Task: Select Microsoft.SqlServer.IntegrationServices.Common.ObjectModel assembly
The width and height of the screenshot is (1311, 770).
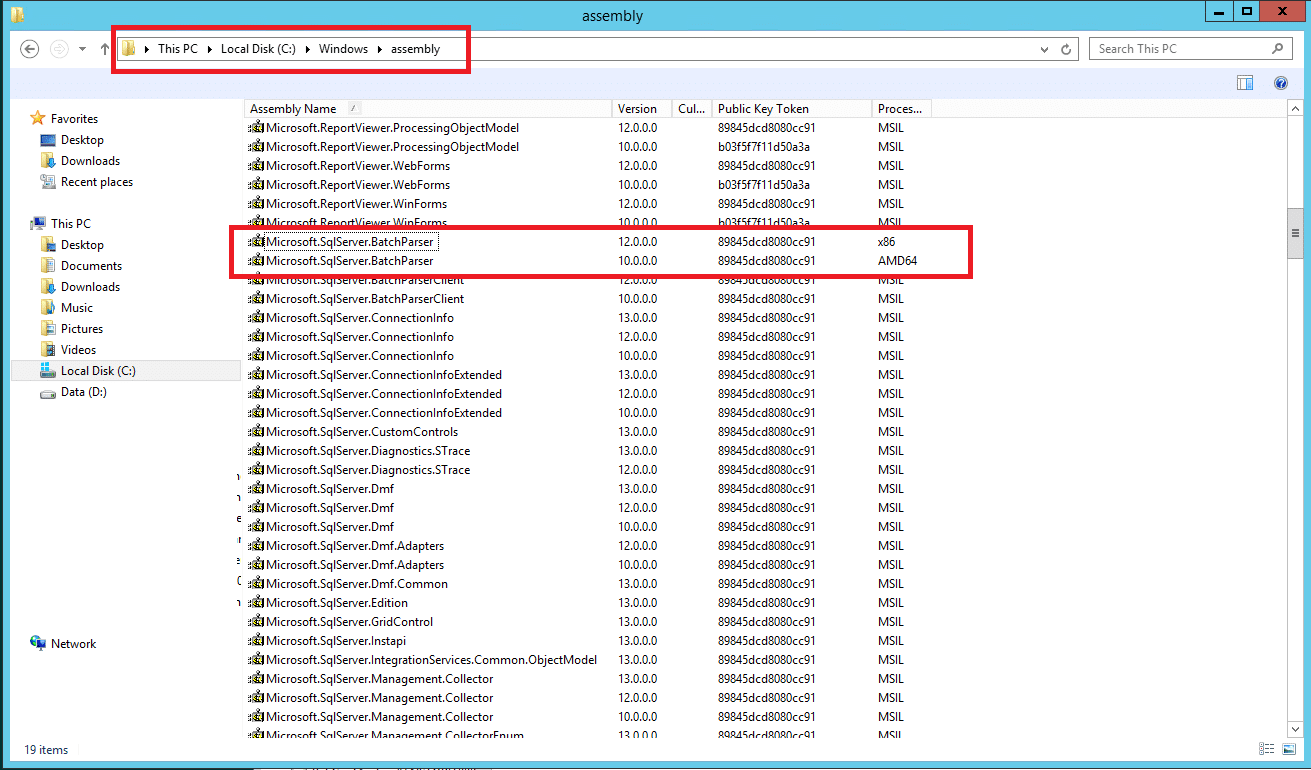Action: [590, 660]
